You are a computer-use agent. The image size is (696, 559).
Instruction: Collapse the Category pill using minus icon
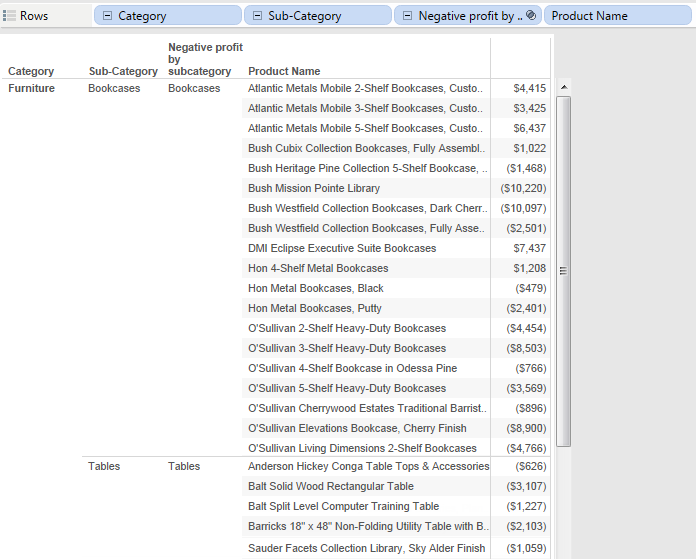[x=106, y=16]
